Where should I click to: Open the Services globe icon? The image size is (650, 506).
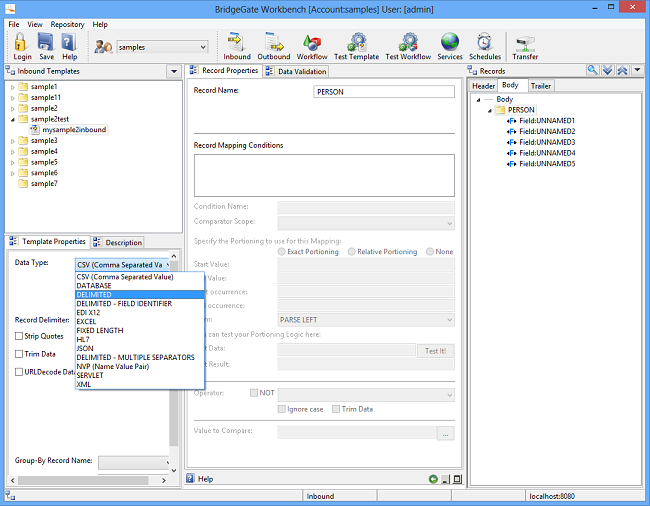point(450,46)
